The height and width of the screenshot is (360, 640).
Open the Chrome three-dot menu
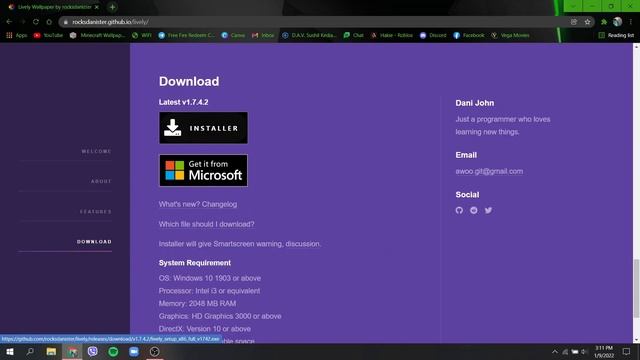coord(631,22)
